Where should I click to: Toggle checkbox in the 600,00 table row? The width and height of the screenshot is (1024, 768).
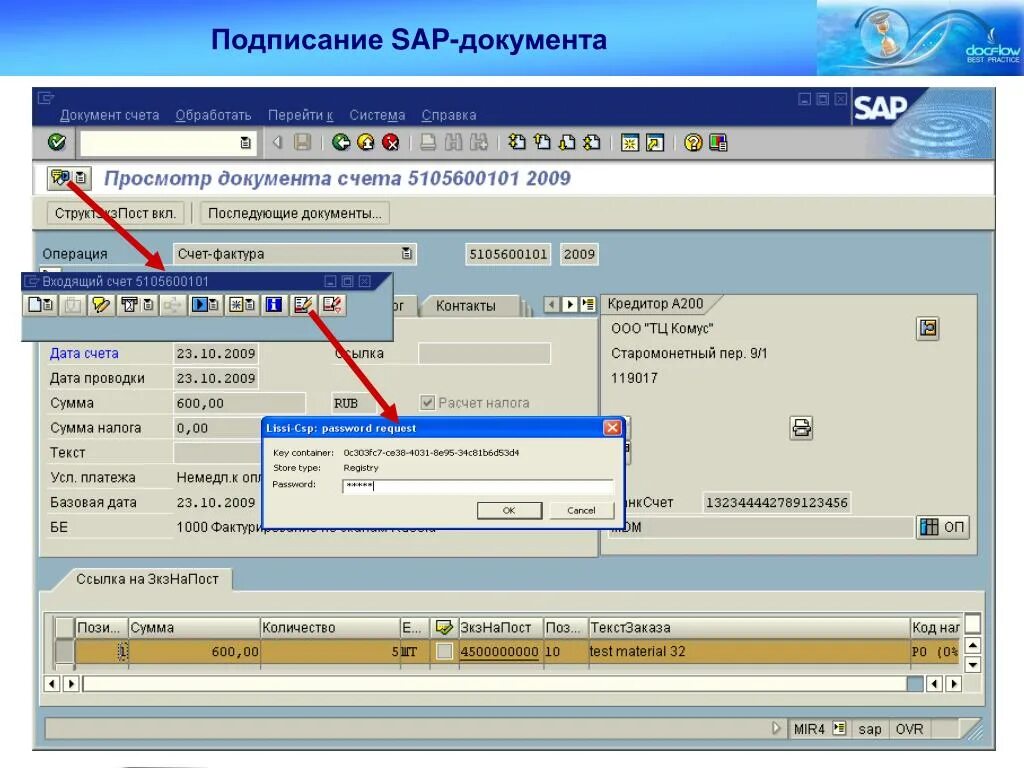(x=444, y=651)
